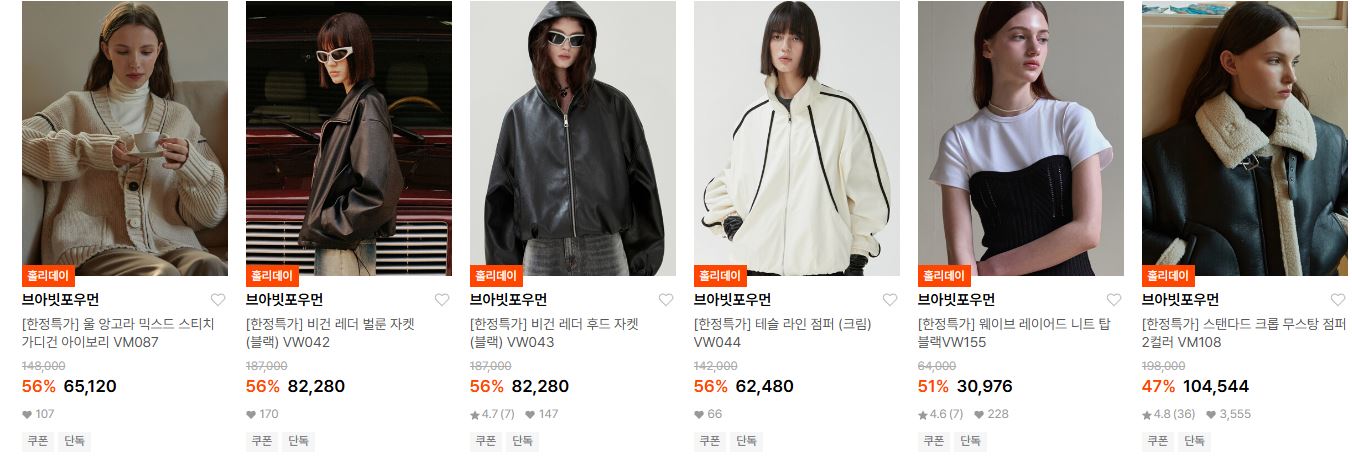Click 단독 tag under the mustang jumper
This screenshot has width=1352, height=472.
coord(1194,441)
